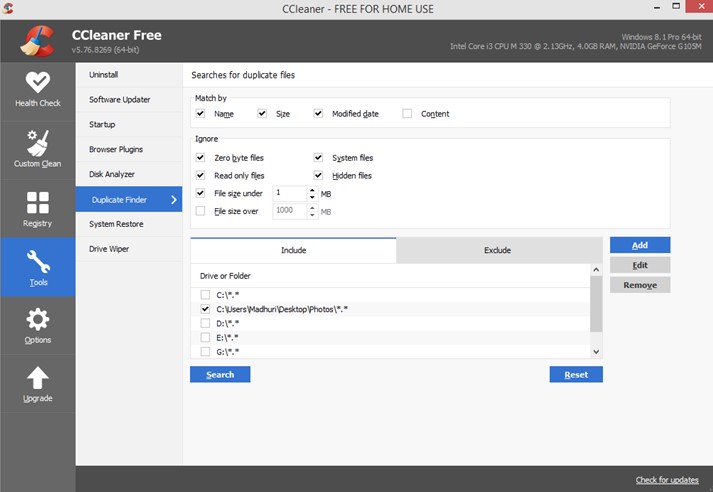Open Disk Analyzer tool
The width and height of the screenshot is (713, 492).
(x=129, y=174)
